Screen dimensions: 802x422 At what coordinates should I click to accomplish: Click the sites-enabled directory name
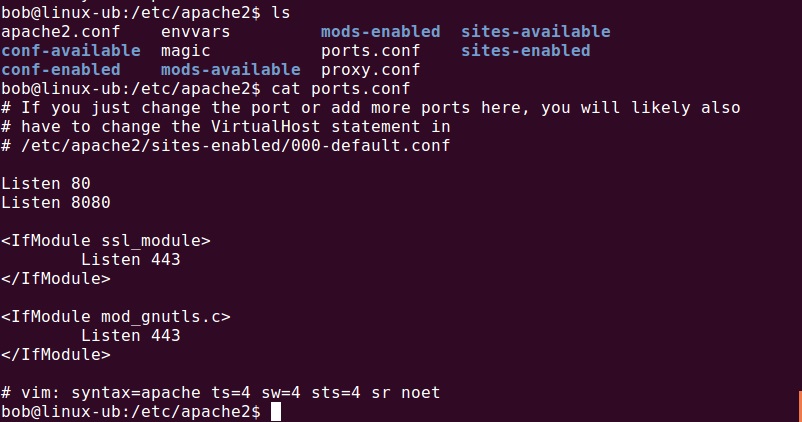tap(526, 51)
